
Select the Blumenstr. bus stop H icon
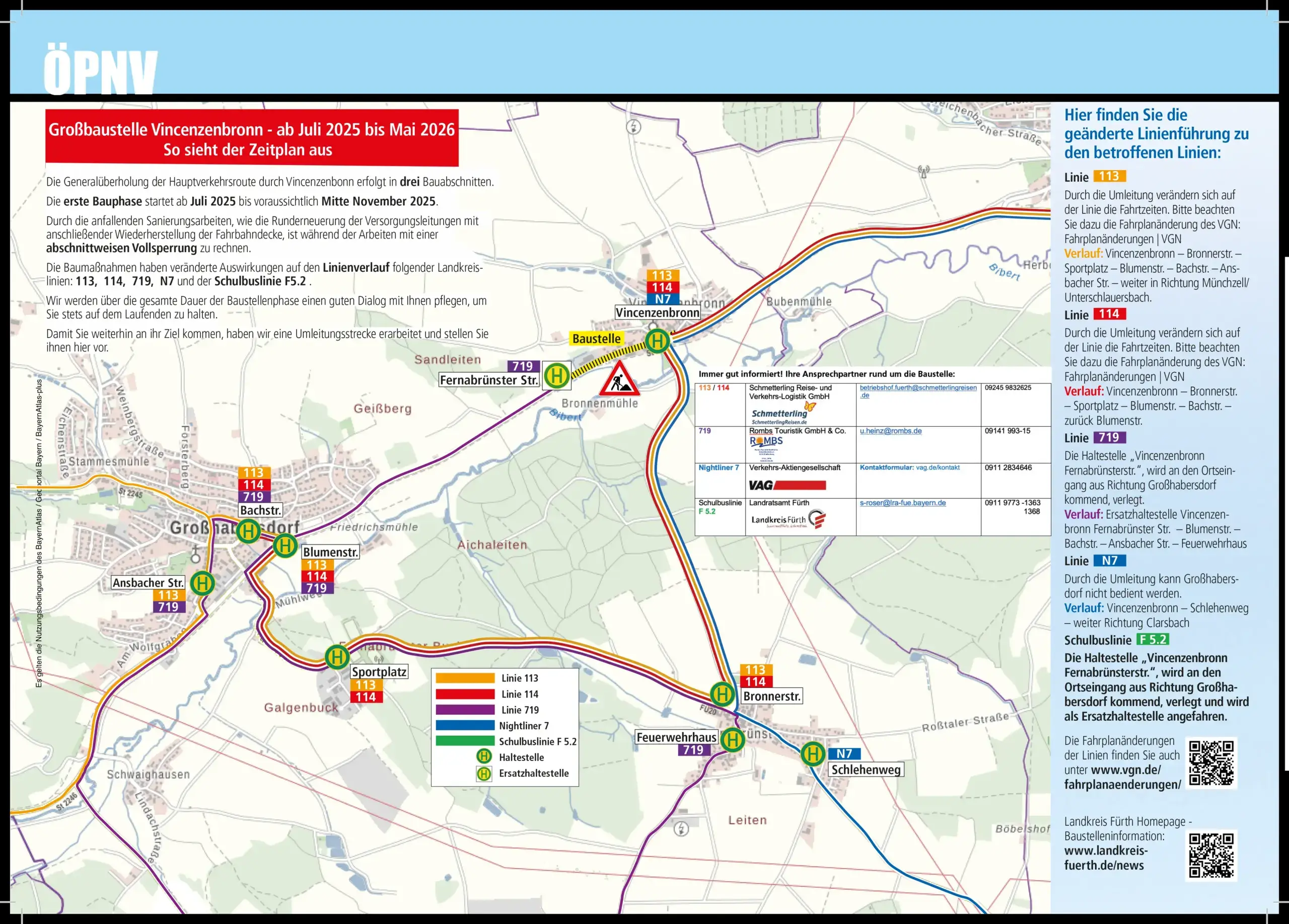click(285, 546)
